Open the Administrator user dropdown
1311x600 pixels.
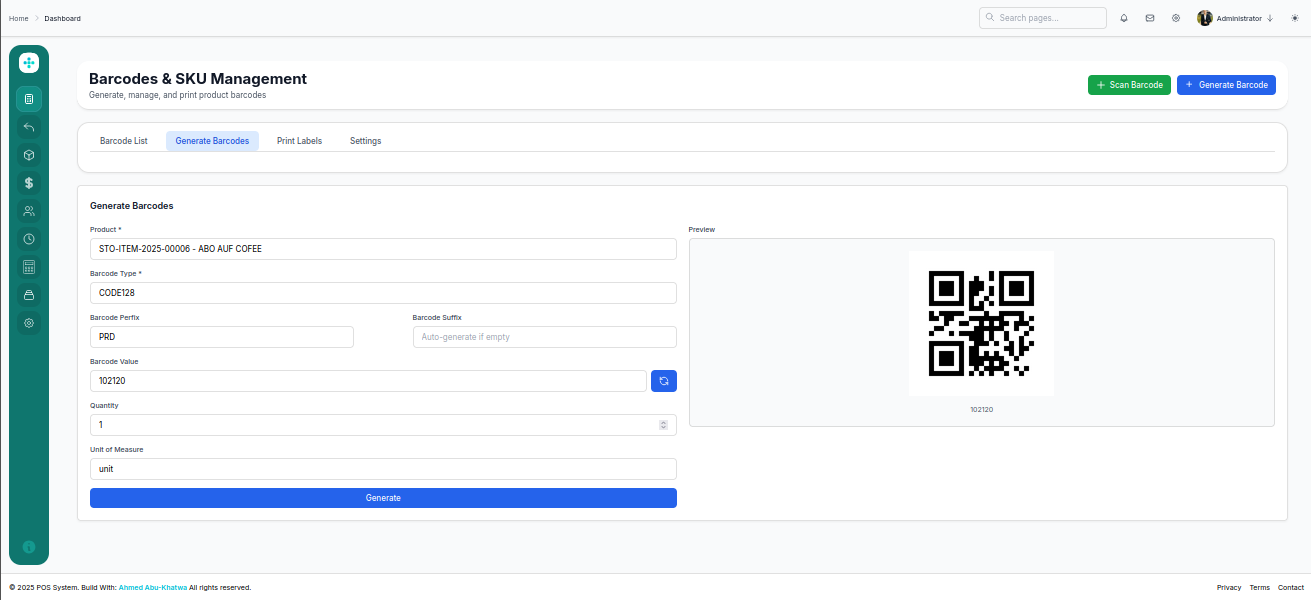click(x=1235, y=18)
